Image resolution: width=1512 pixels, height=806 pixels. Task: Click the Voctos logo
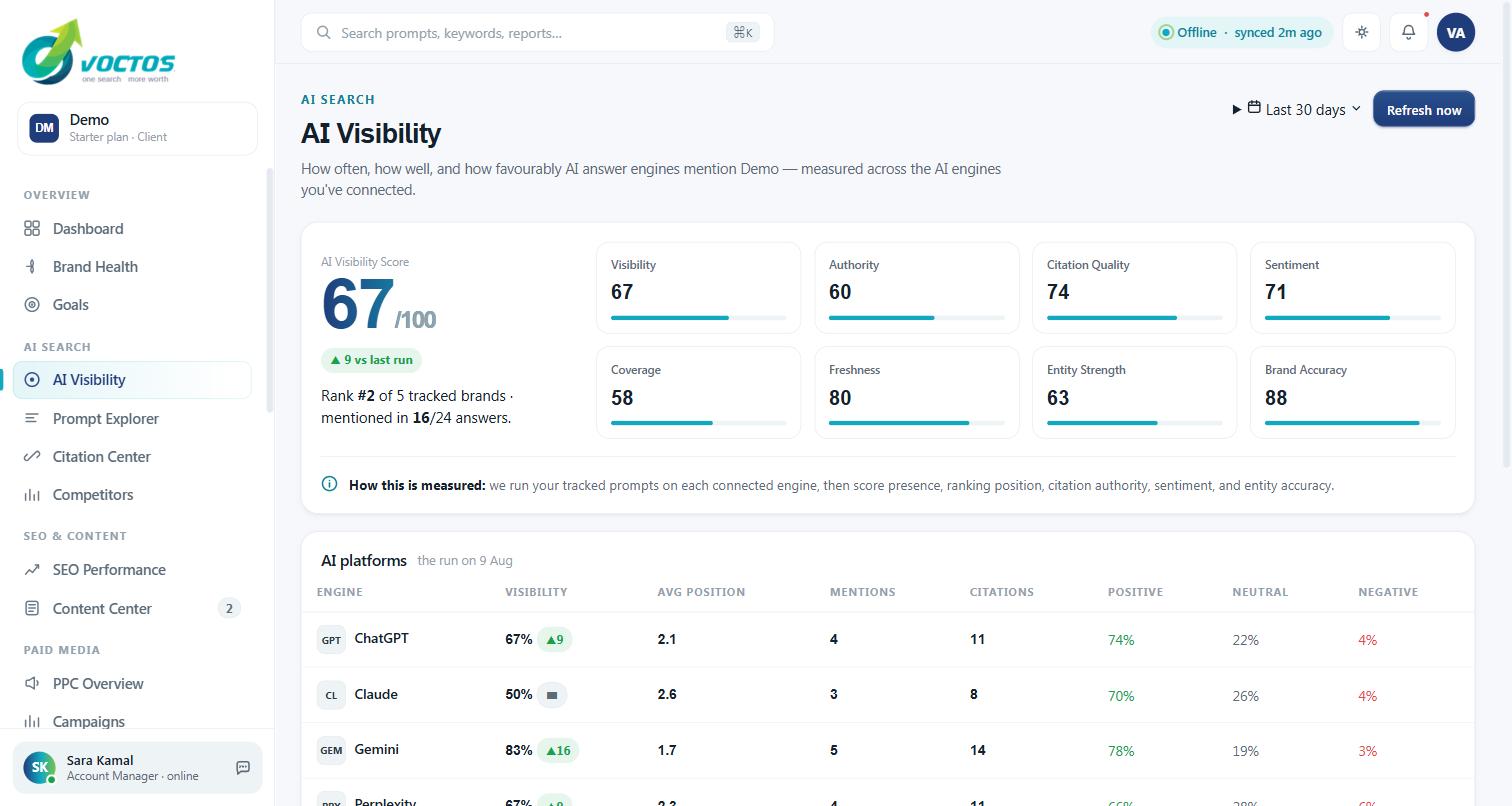(98, 52)
